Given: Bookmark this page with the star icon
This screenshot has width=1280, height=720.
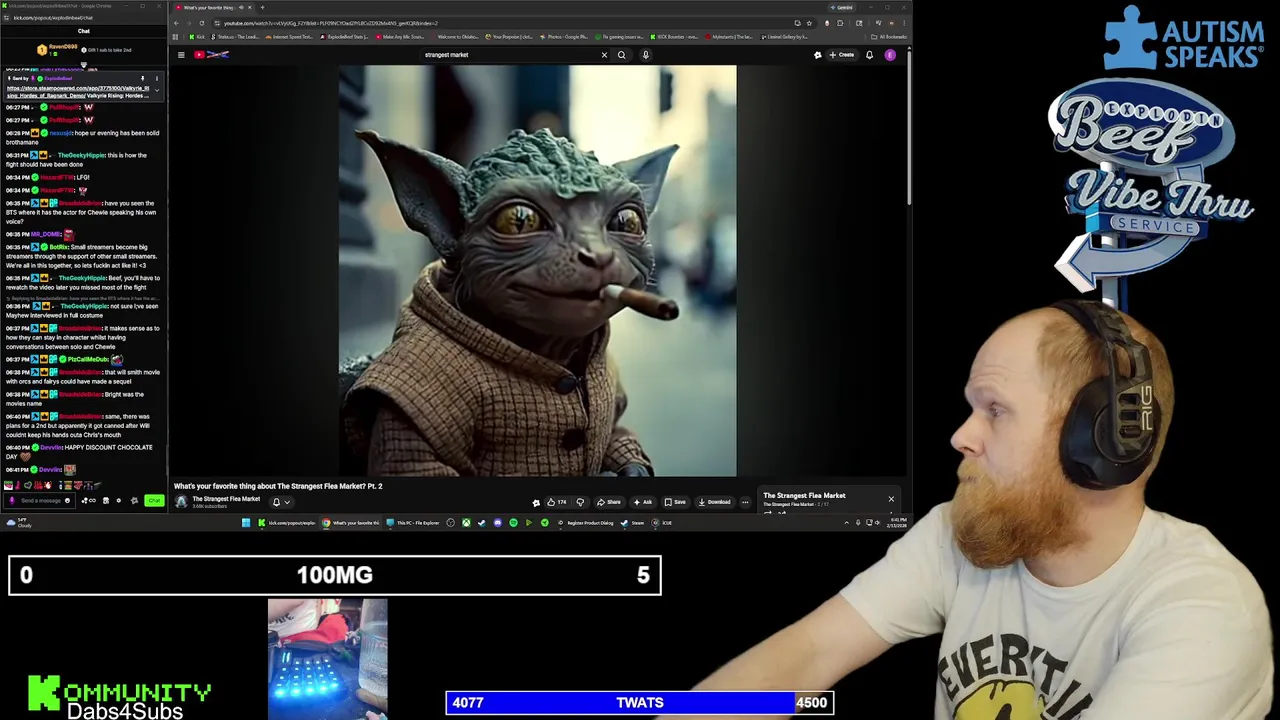Looking at the screenshot, I should coord(809,23).
